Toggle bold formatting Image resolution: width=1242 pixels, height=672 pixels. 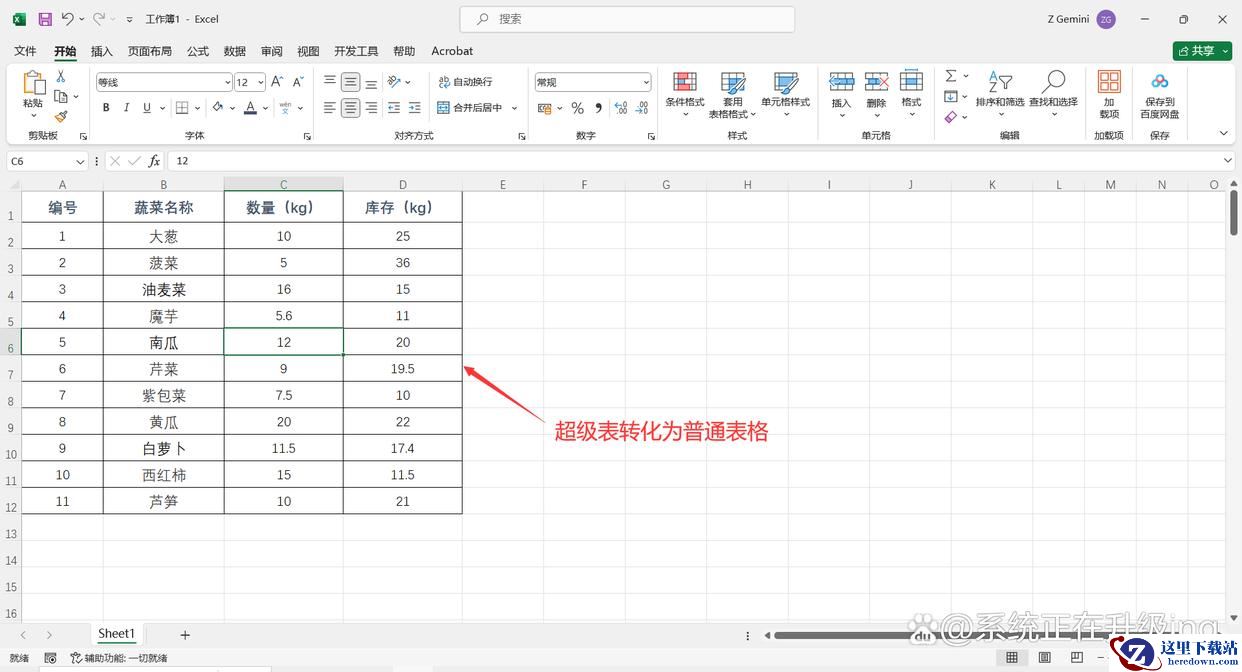(106, 108)
